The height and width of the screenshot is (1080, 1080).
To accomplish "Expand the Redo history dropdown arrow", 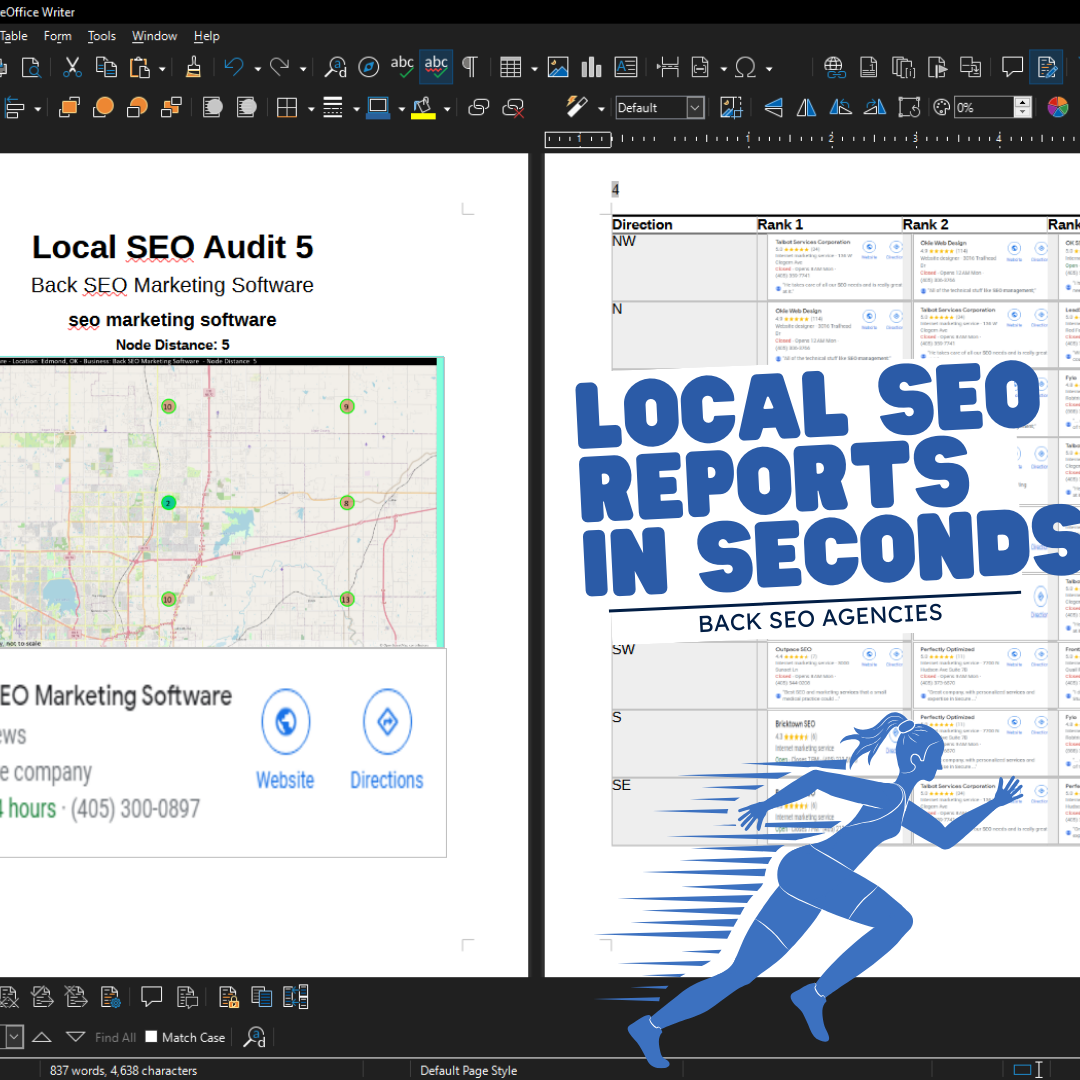I will [x=303, y=68].
